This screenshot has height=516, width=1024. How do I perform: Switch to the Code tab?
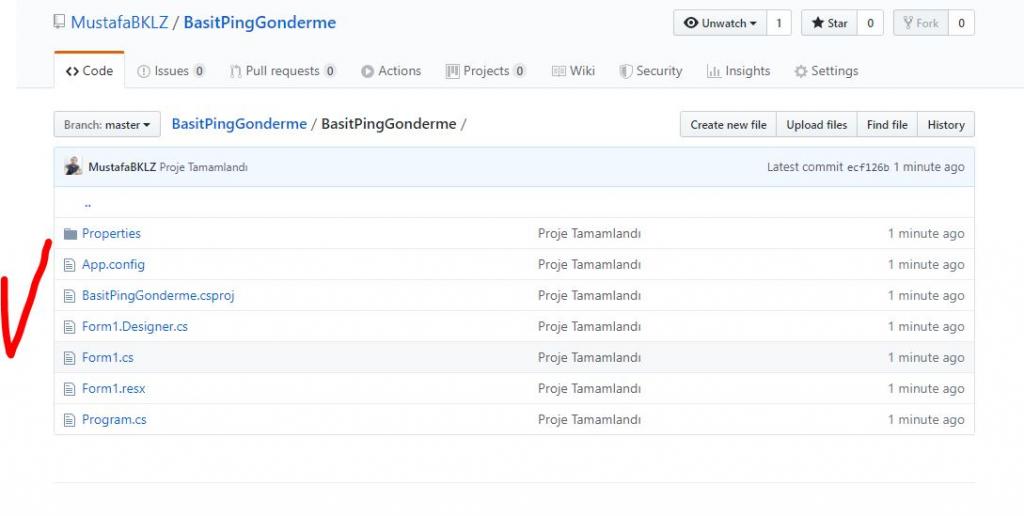[x=89, y=71]
